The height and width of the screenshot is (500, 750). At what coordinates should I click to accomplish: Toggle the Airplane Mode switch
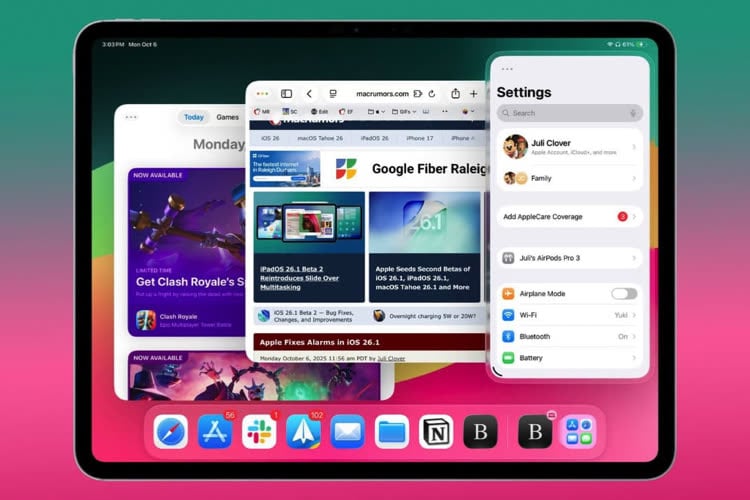pos(624,294)
